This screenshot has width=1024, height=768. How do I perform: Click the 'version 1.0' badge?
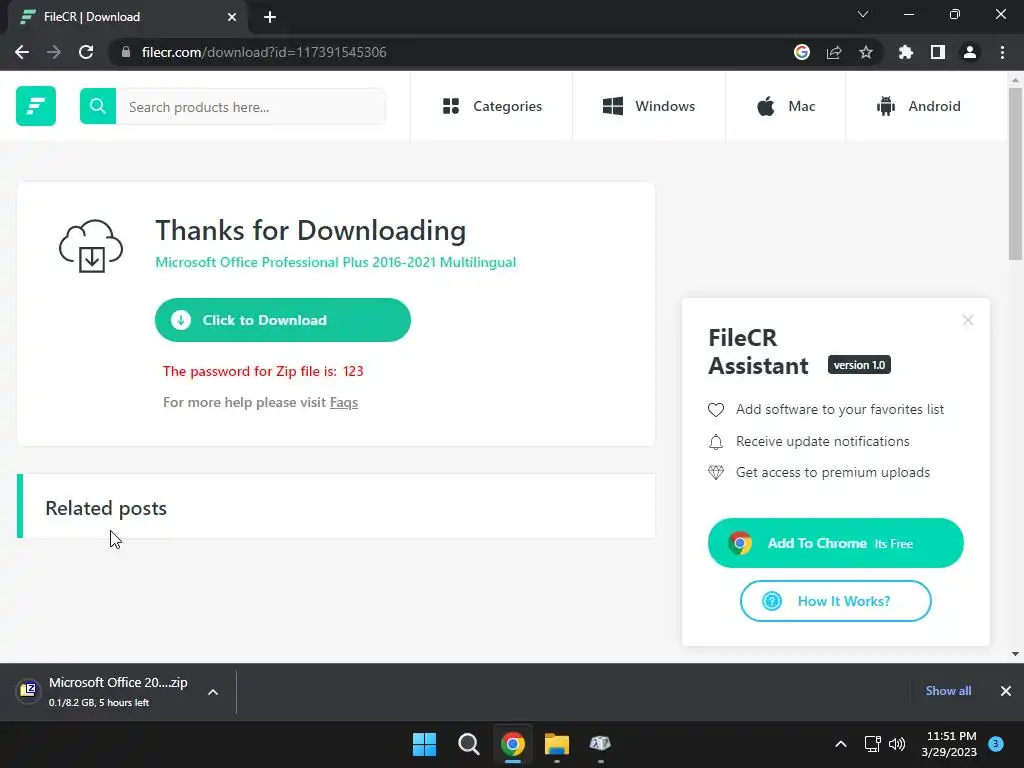pos(859,365)
